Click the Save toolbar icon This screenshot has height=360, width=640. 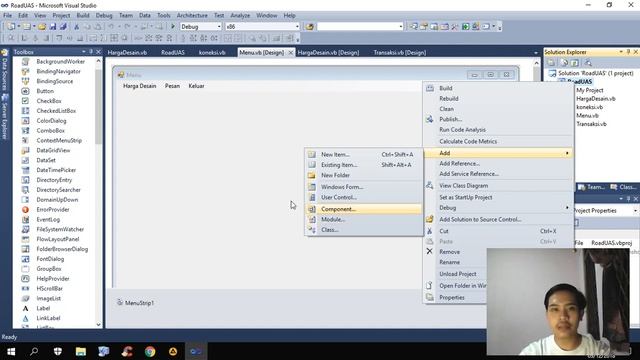coord(53,27)
